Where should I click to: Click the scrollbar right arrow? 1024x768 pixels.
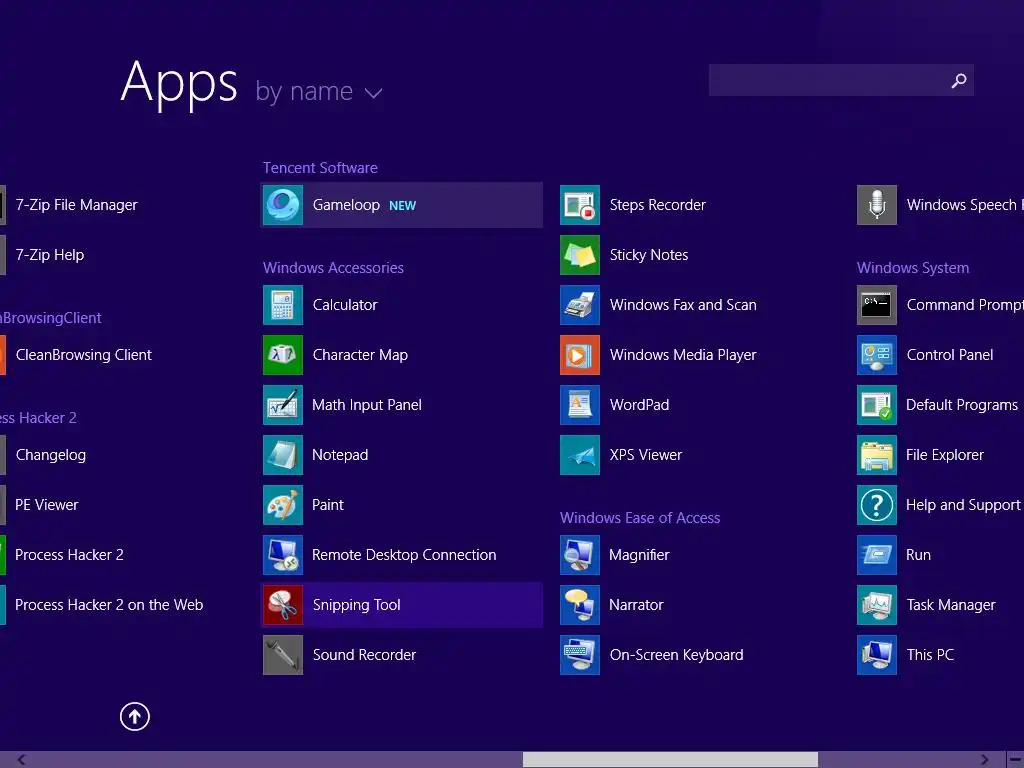click(x=985, y=760)
